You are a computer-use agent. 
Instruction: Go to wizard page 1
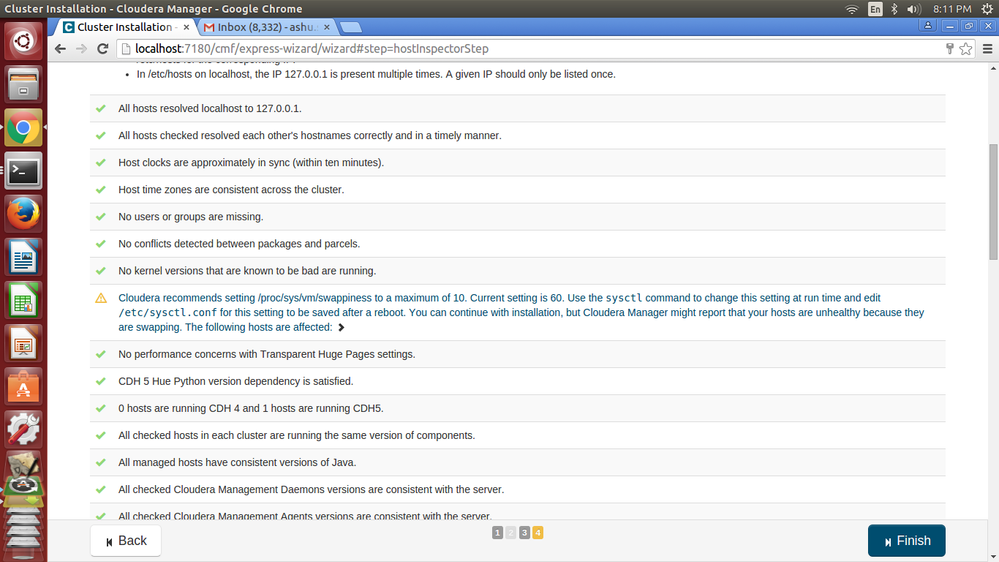[x=498, y=533]
